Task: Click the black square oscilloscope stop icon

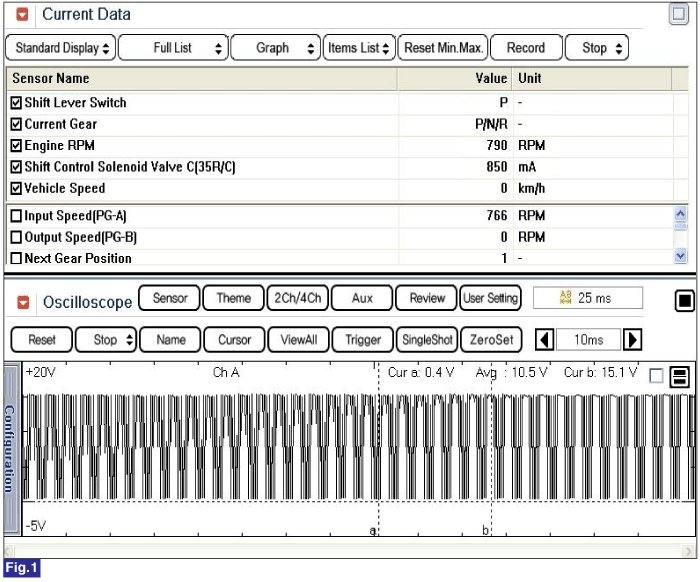Action: point(683,301)
